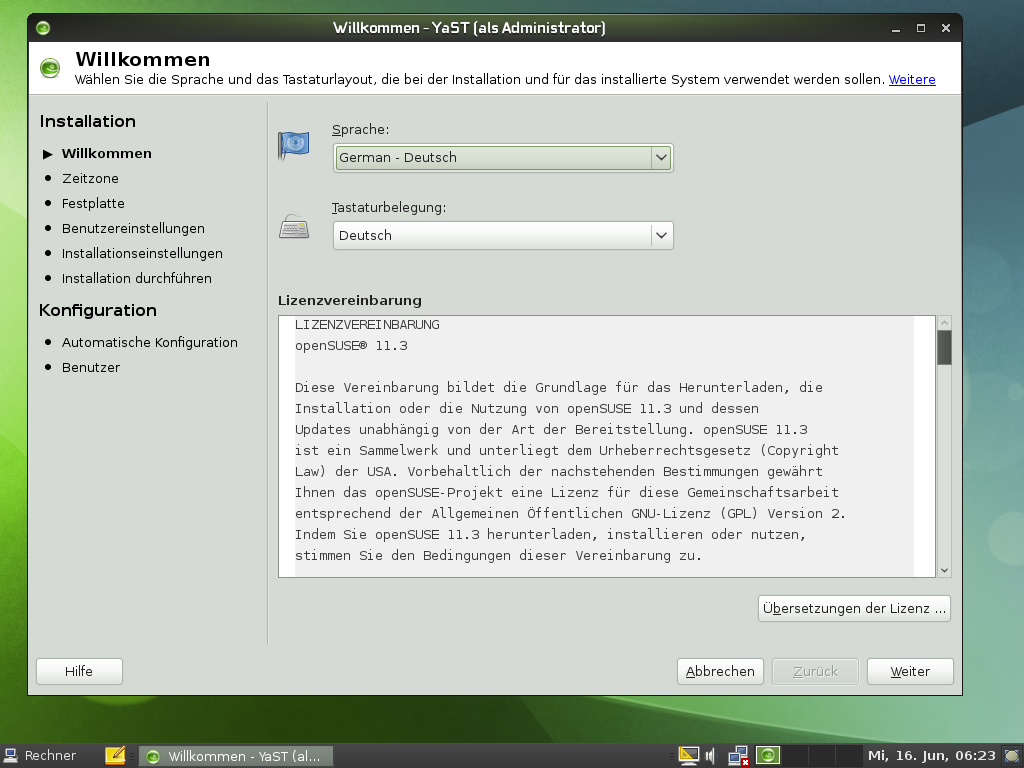The image size is (1024, 768).
Task: Select the Willkommen - YaST taskbar entry
Action: pos(237,756)
